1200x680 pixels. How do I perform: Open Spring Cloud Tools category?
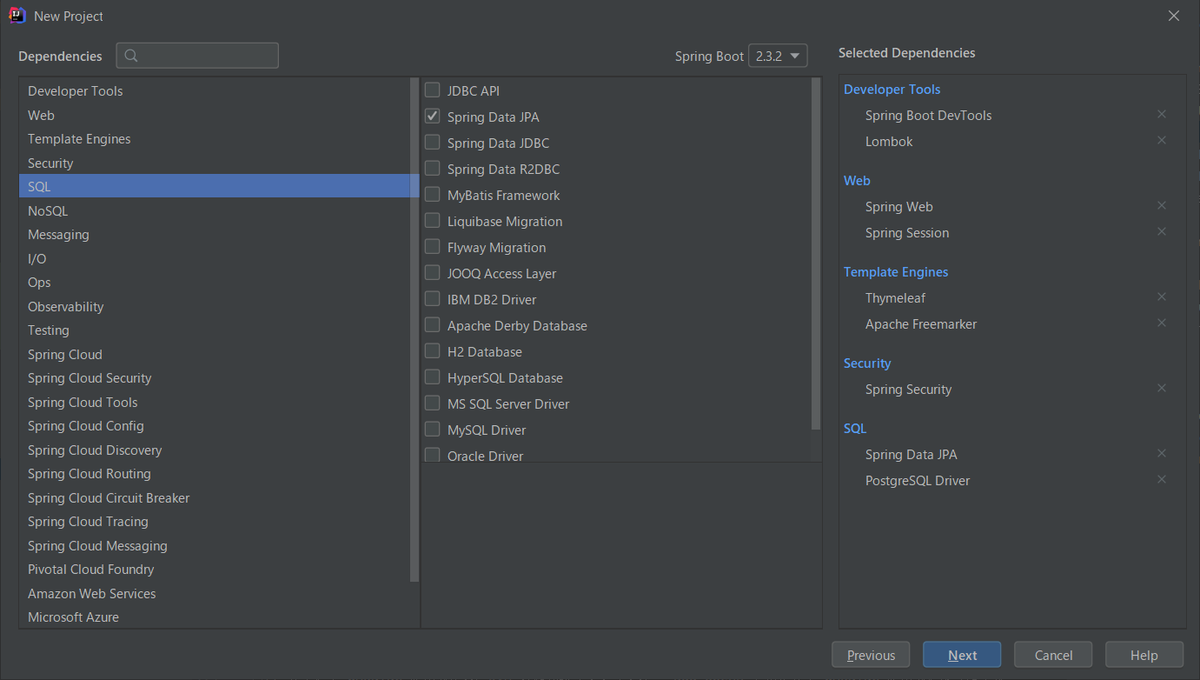[x=214, y=402]
